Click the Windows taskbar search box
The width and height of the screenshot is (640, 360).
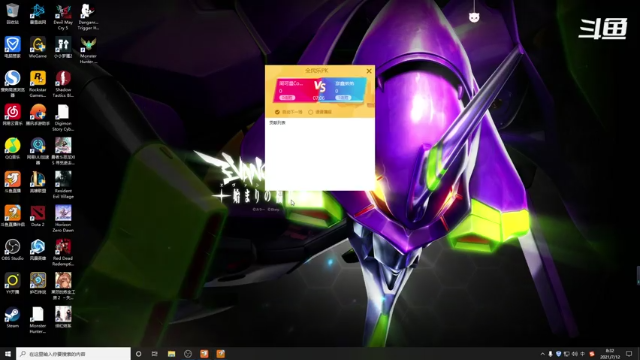73,354
